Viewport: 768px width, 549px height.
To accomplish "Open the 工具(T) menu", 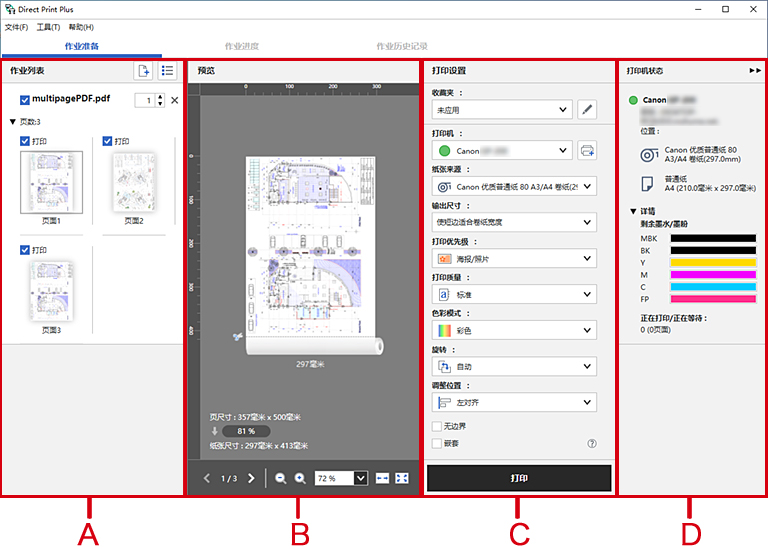I will tap(48, 27).
